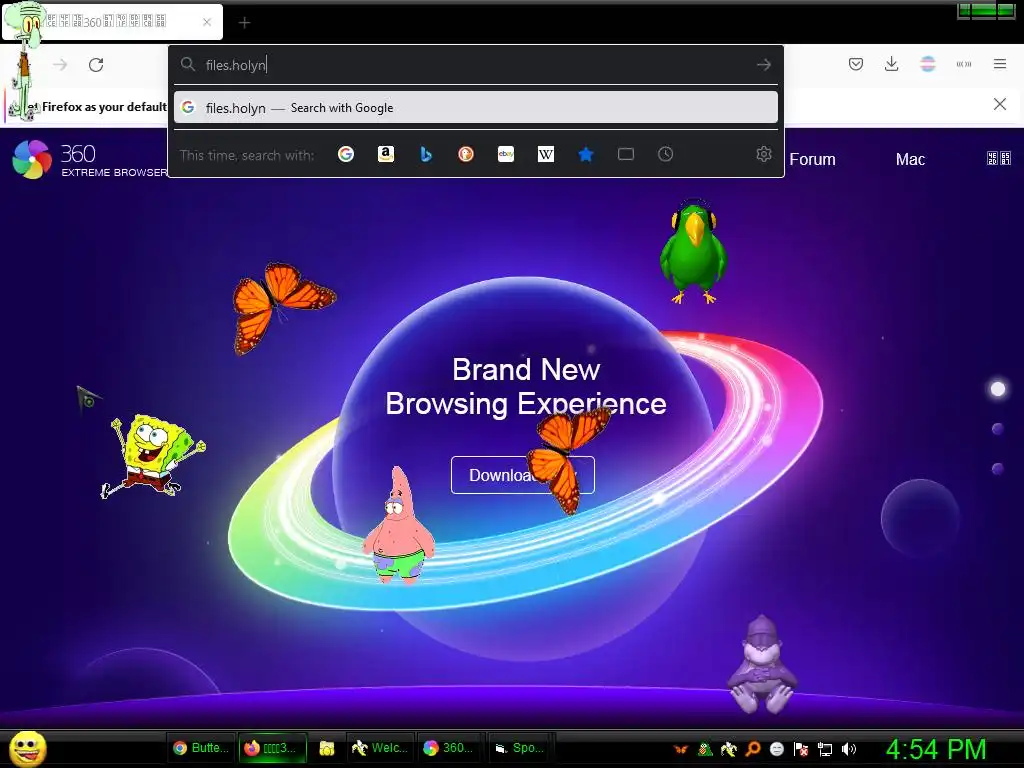Search in open tabs icon

tap(626, 154)
